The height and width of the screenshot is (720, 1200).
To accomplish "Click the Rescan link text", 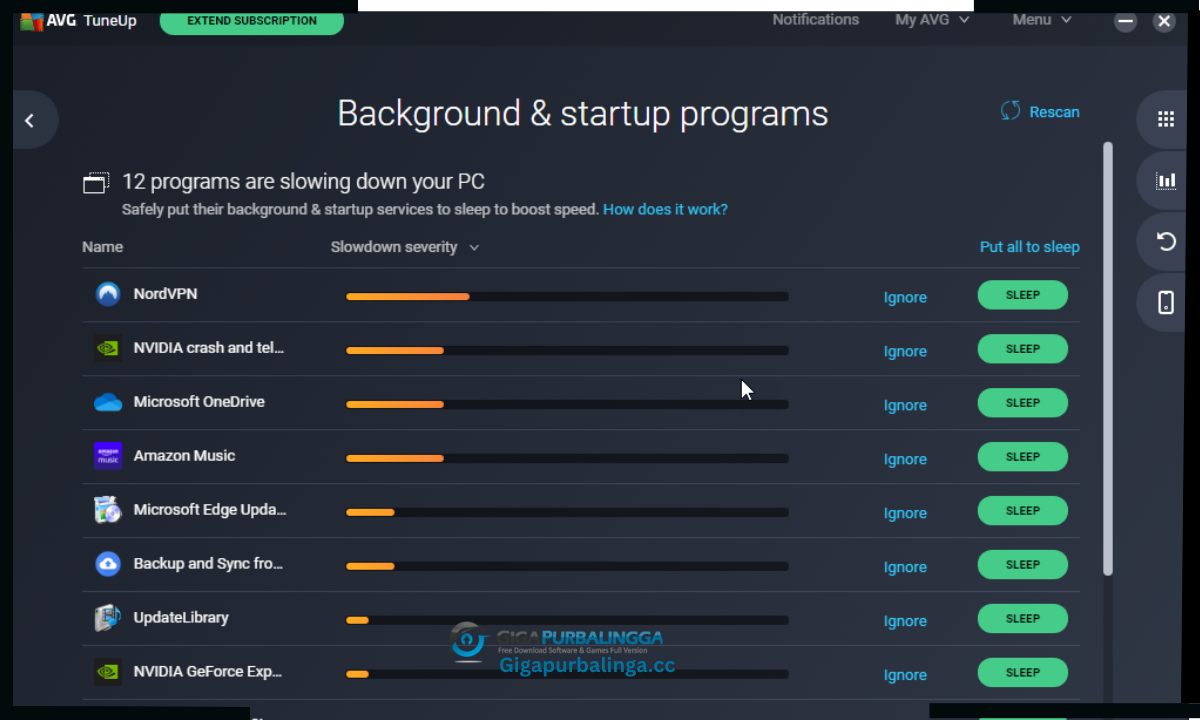I will (x=1054, y=112).
